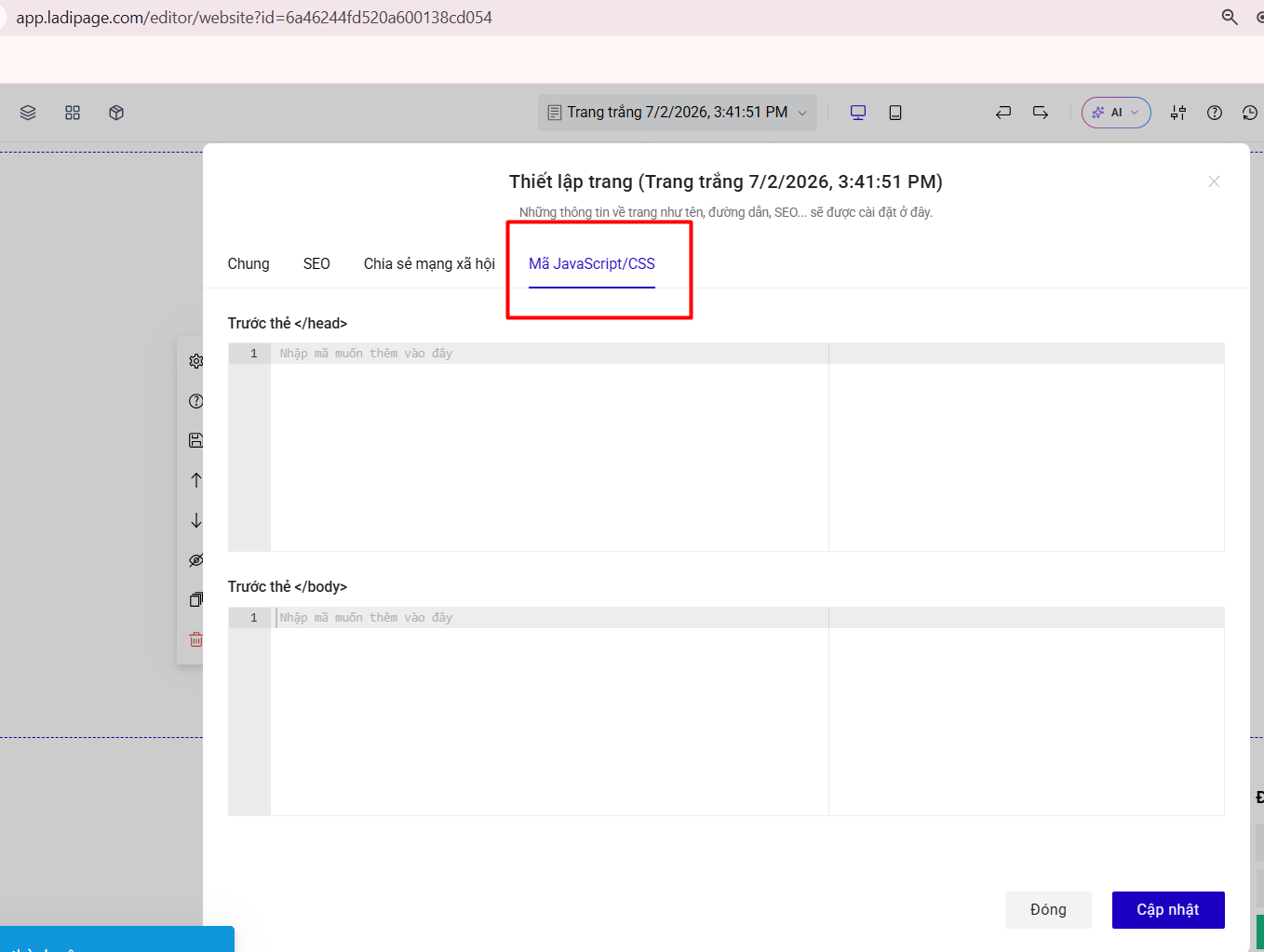Switch to mobile view icon

click(895, 113)
